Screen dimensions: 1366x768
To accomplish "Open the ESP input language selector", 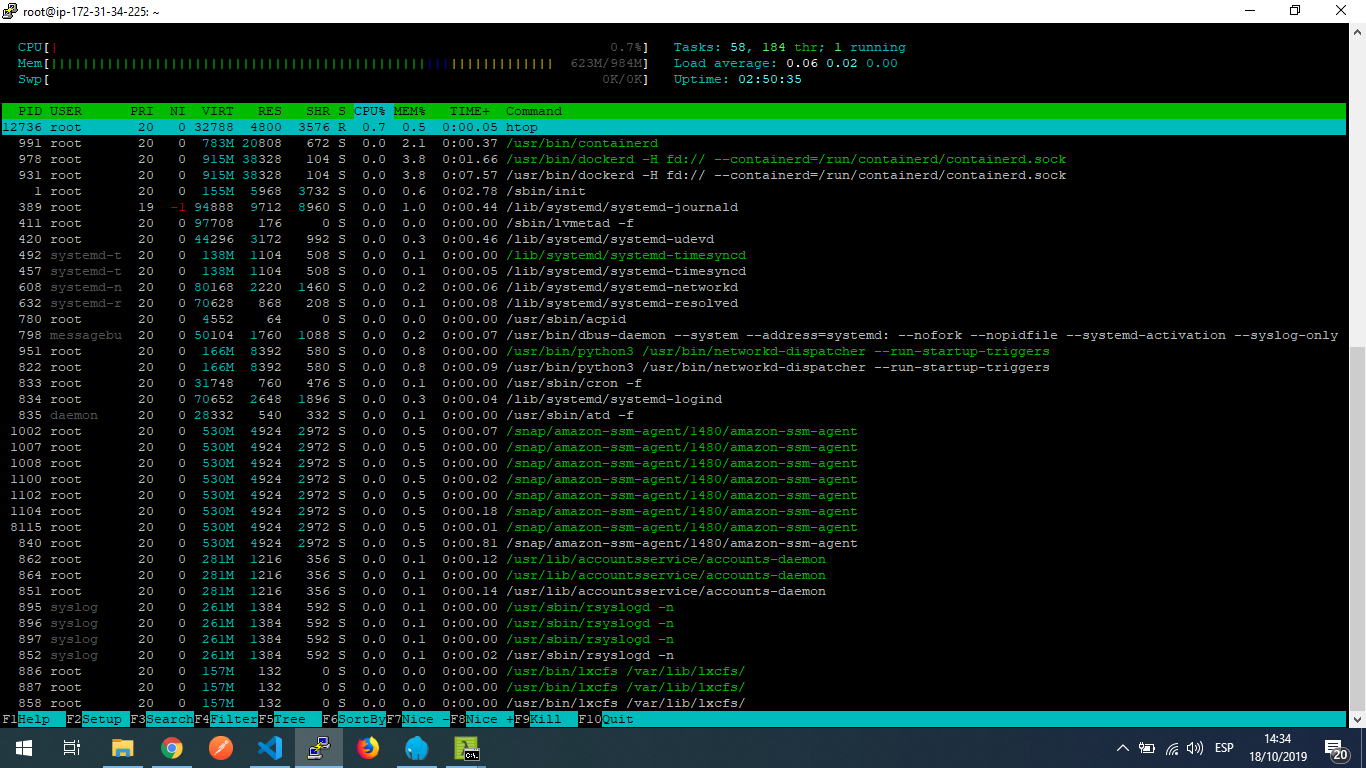I will point(1224,748).
